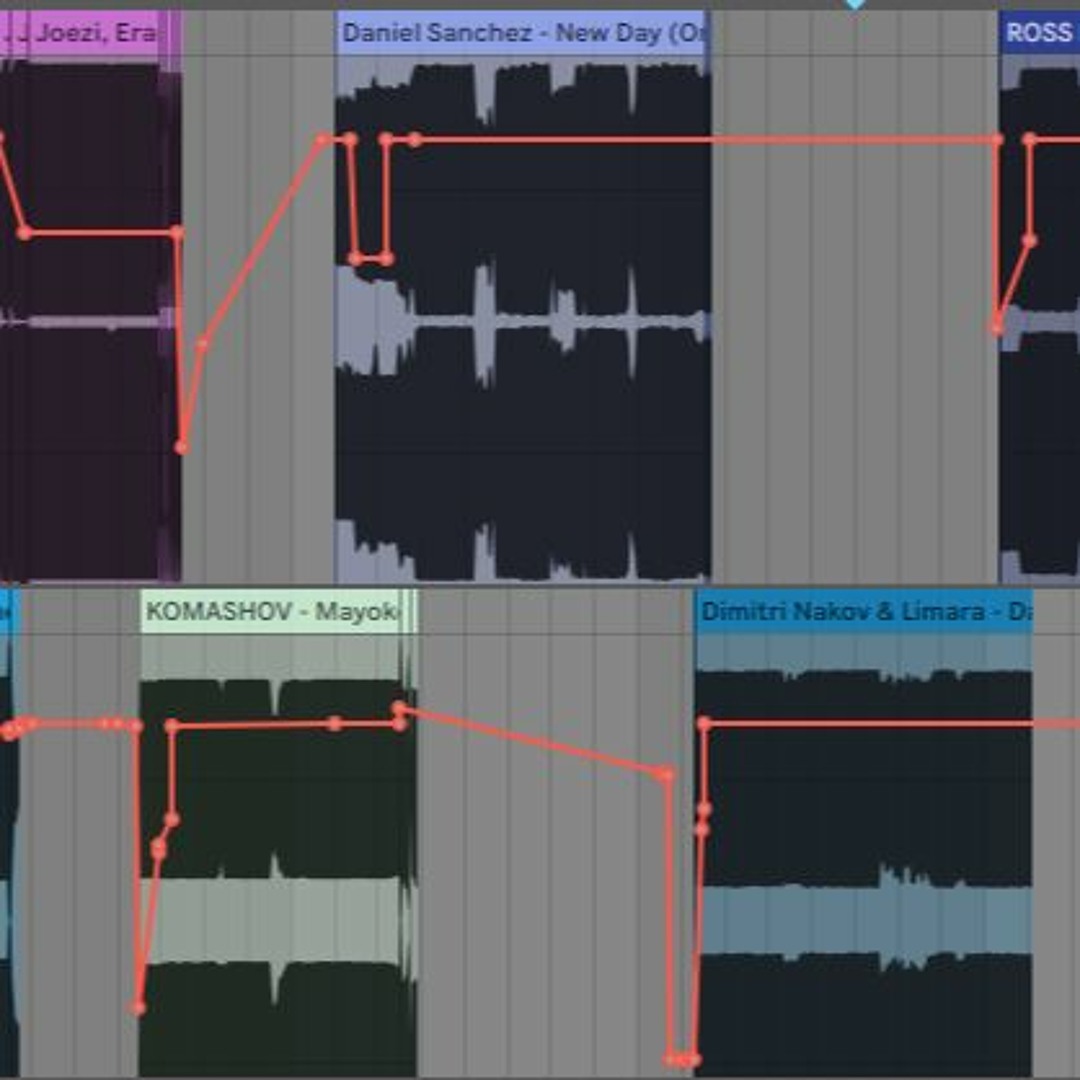
Task: Select the ROSS clip title bar
Action: [1039, 32]
